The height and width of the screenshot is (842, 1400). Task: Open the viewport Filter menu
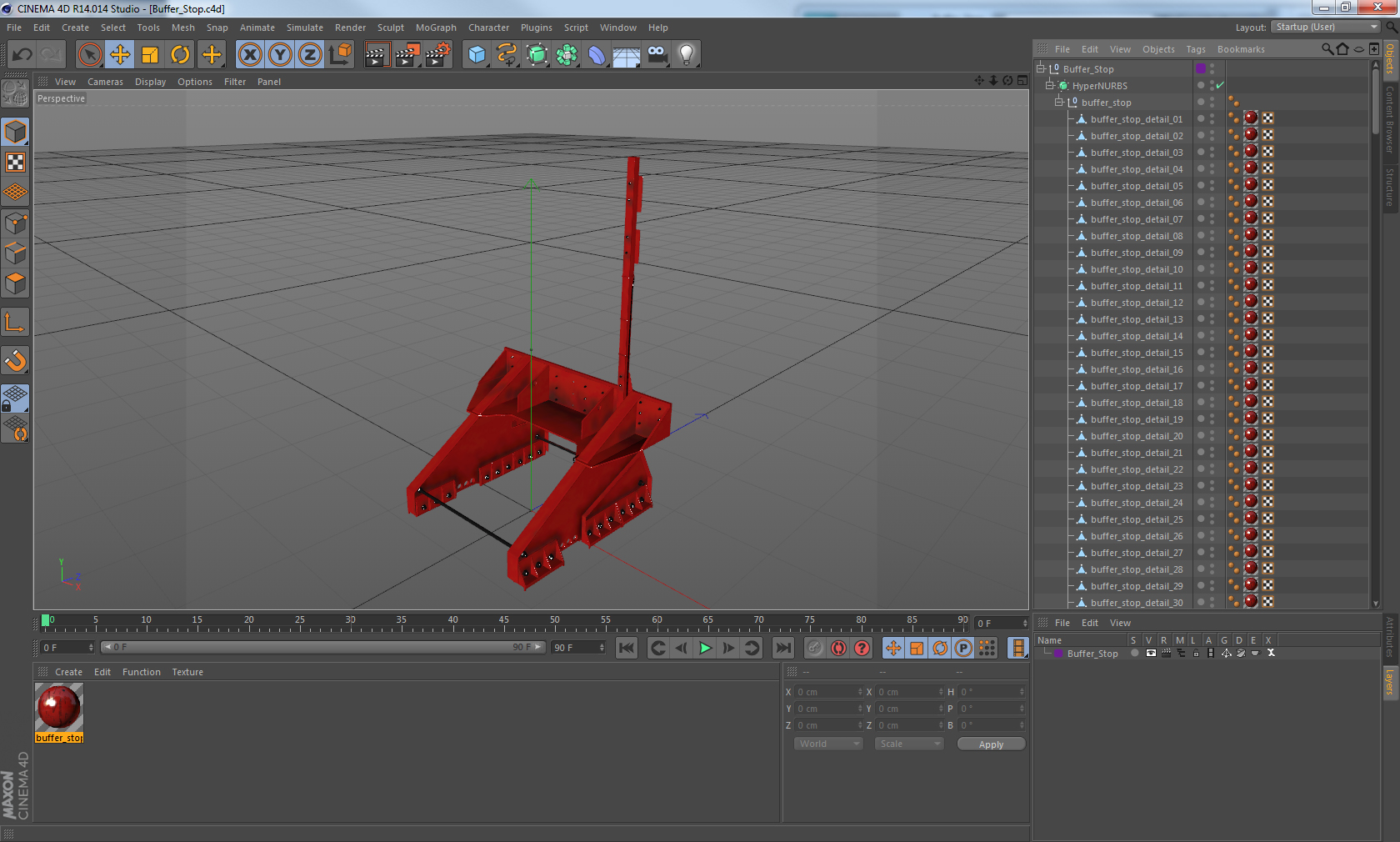pyautogui.click(x=235, y=82)
